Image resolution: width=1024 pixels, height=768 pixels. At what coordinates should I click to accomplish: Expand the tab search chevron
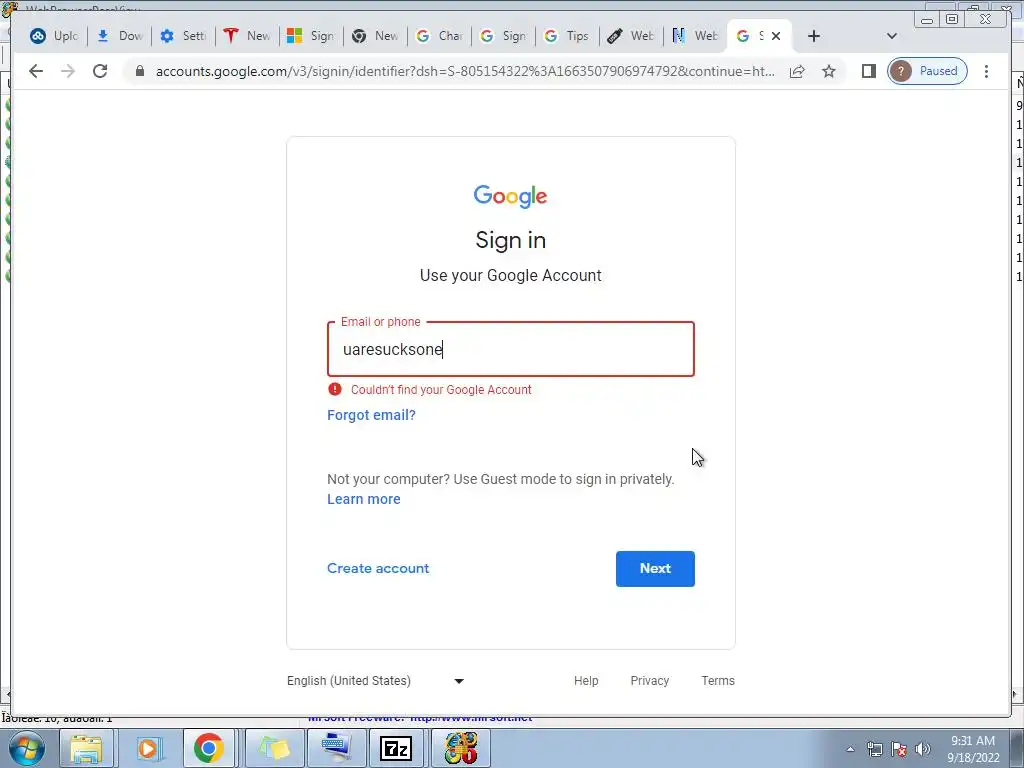point(891,36)
